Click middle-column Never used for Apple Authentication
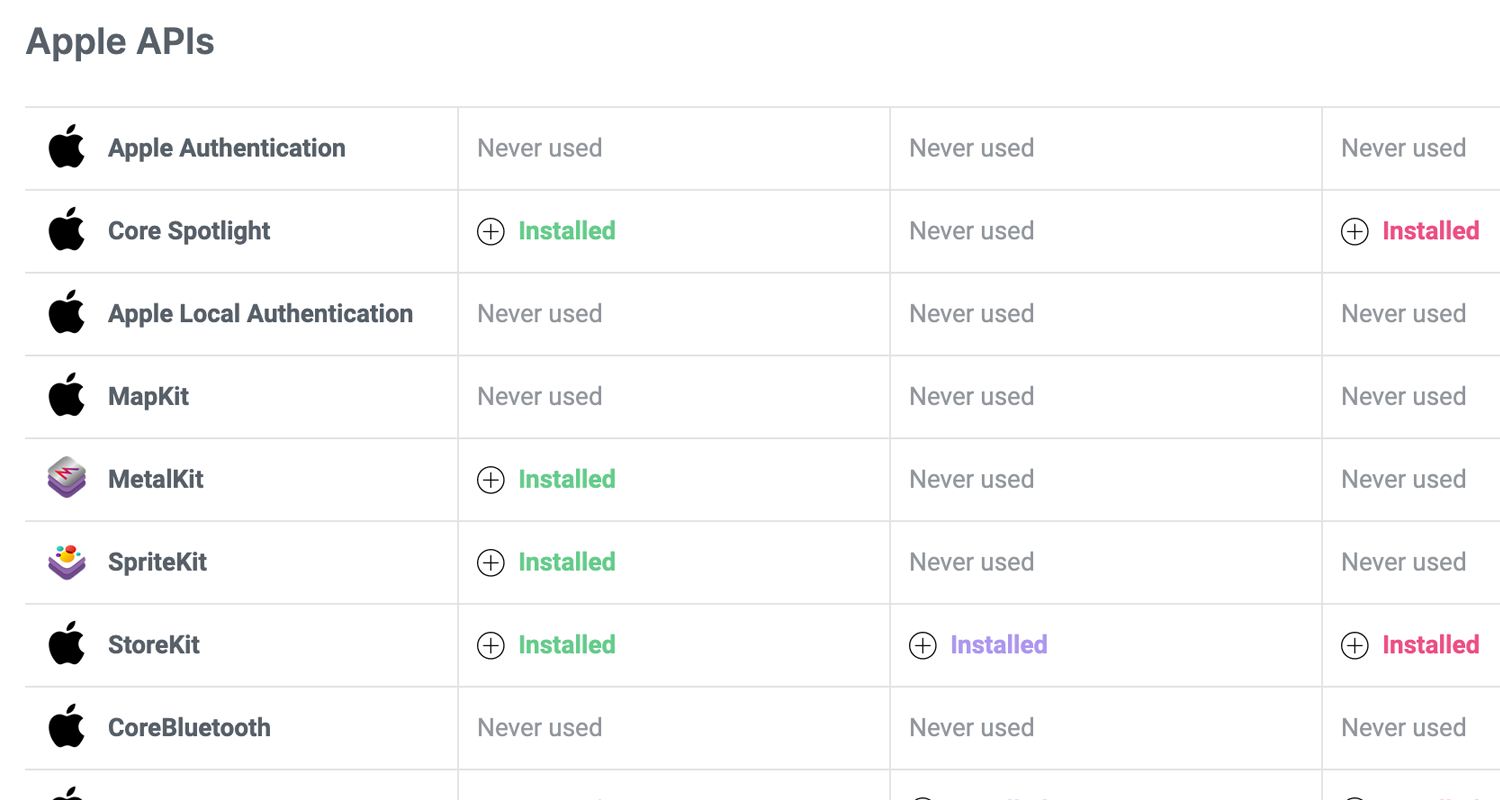The image size is (1500, 800). click(x=972, y=148)
